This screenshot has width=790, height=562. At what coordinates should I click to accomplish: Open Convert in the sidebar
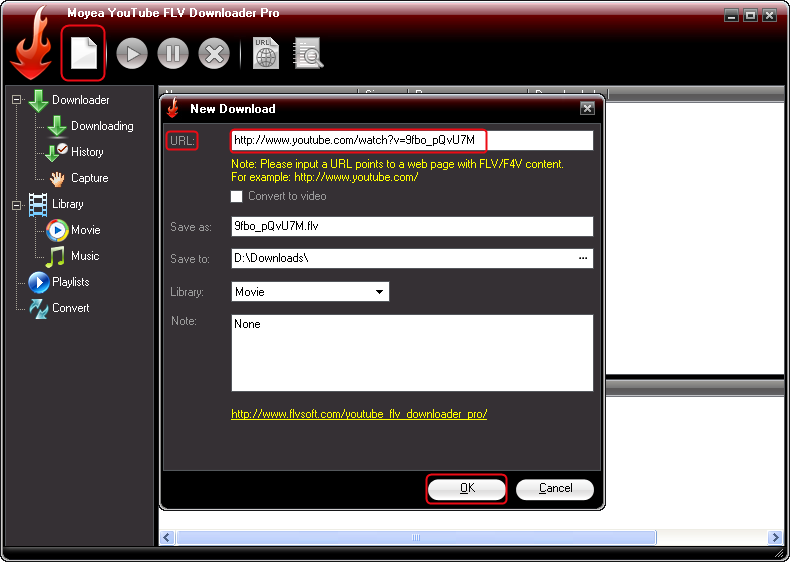[x=71, y=308]
